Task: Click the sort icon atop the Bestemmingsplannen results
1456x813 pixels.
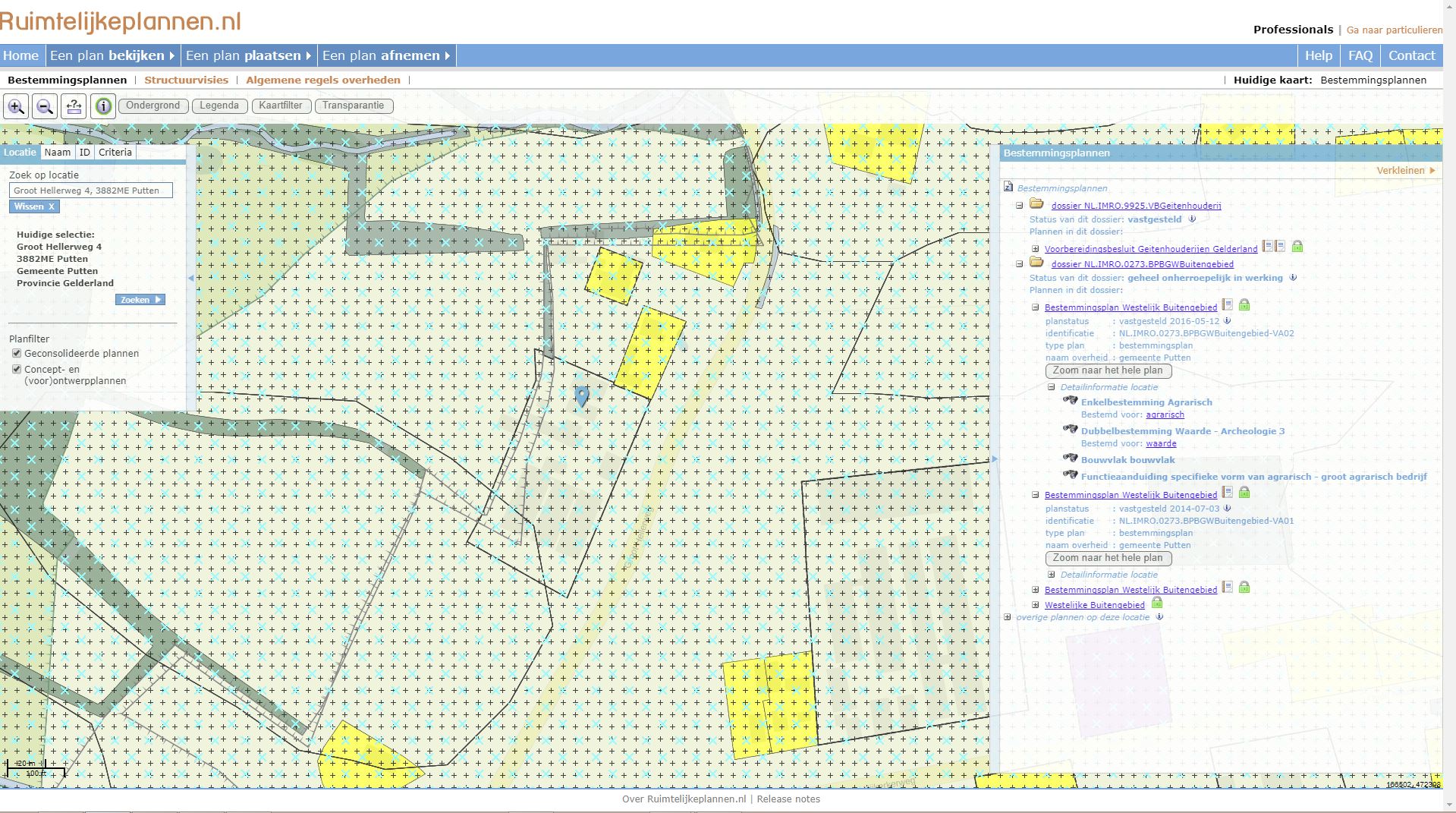Action: point(1008,187)
